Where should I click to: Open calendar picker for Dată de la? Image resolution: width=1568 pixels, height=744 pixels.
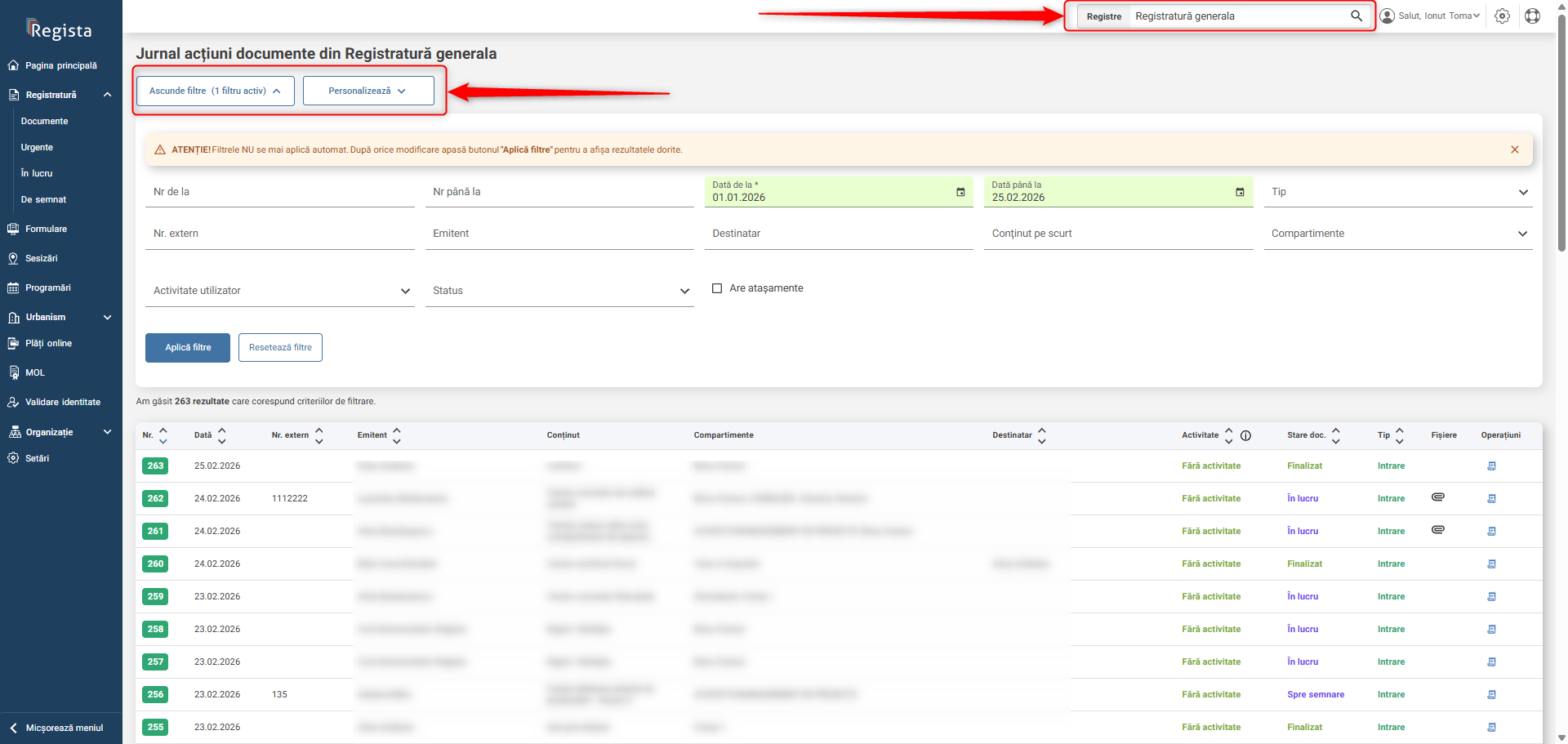960,192
